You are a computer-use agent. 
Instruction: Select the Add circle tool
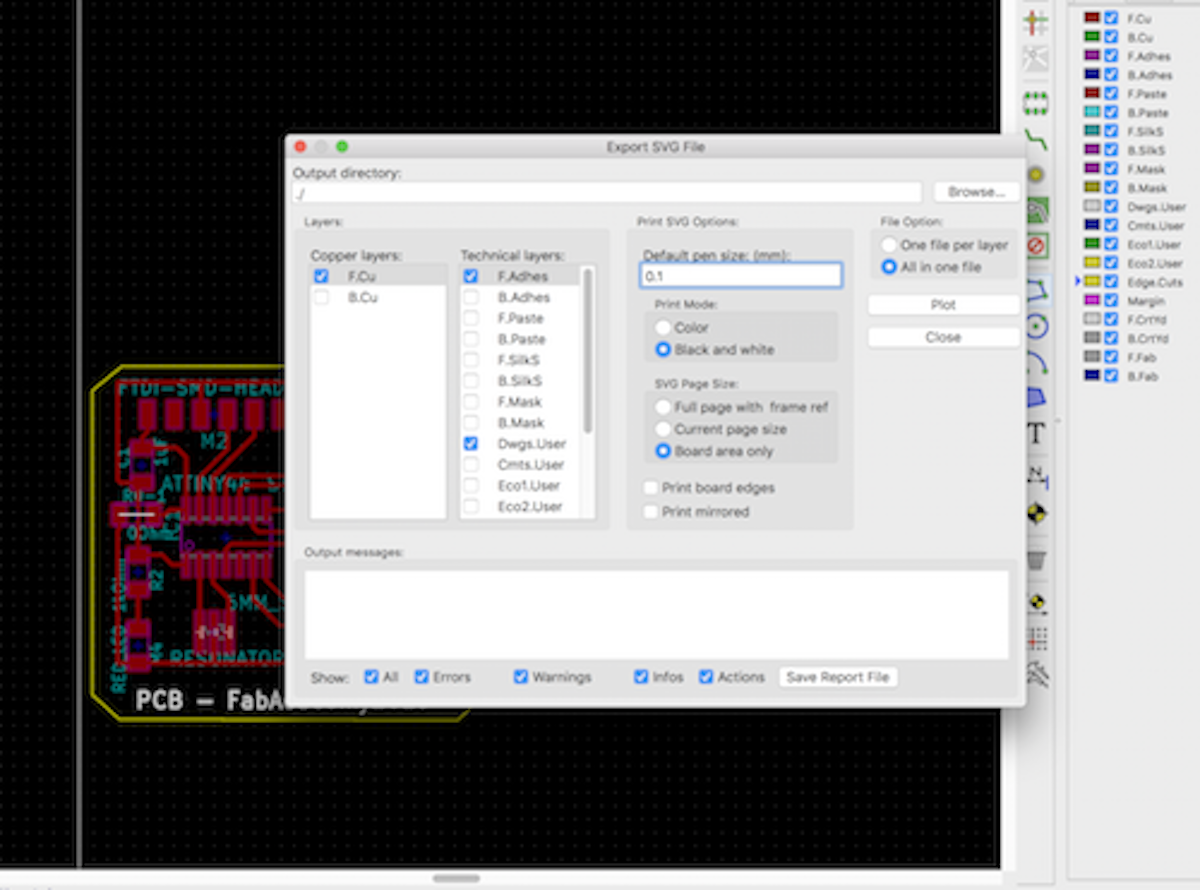[1036, 326]
